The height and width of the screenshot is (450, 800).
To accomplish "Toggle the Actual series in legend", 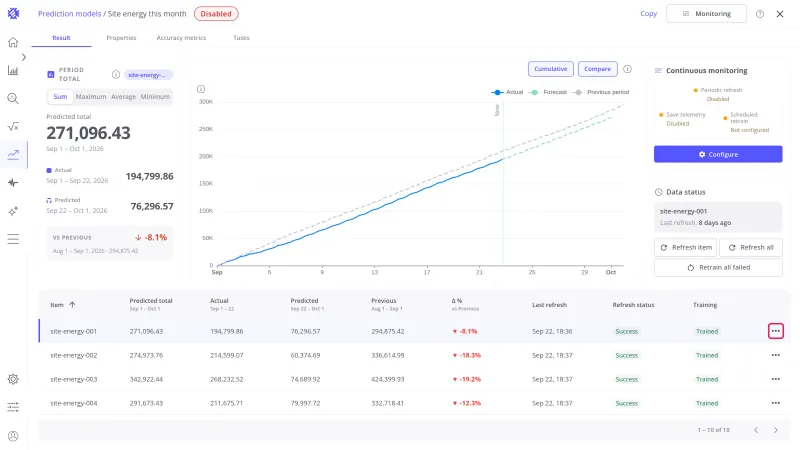I will click(507, 92).
